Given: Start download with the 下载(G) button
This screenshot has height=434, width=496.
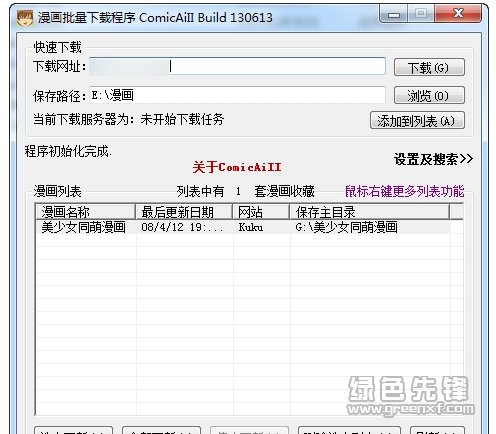Looking at the screenshot, I should (x=429, y=67).
